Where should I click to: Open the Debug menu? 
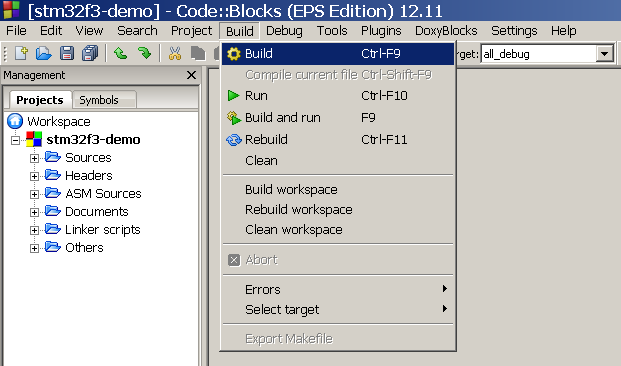284,31
